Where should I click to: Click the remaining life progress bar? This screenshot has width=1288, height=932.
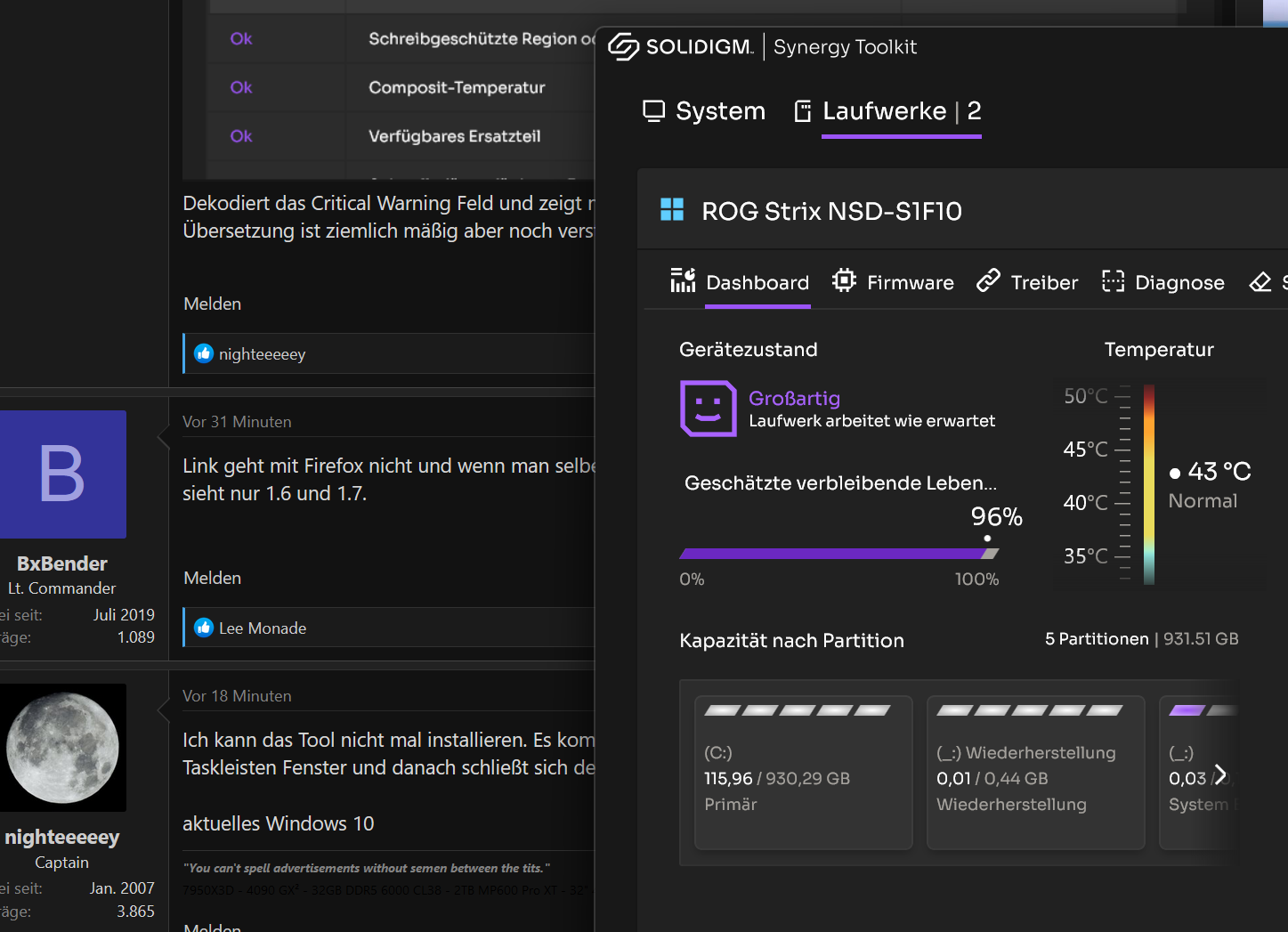pos(837,554)
